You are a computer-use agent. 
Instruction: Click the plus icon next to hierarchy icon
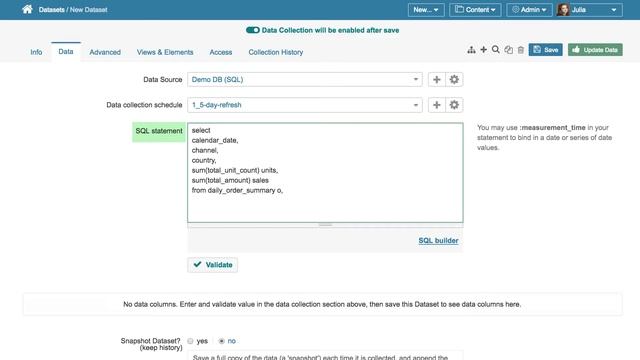[483, 50]
